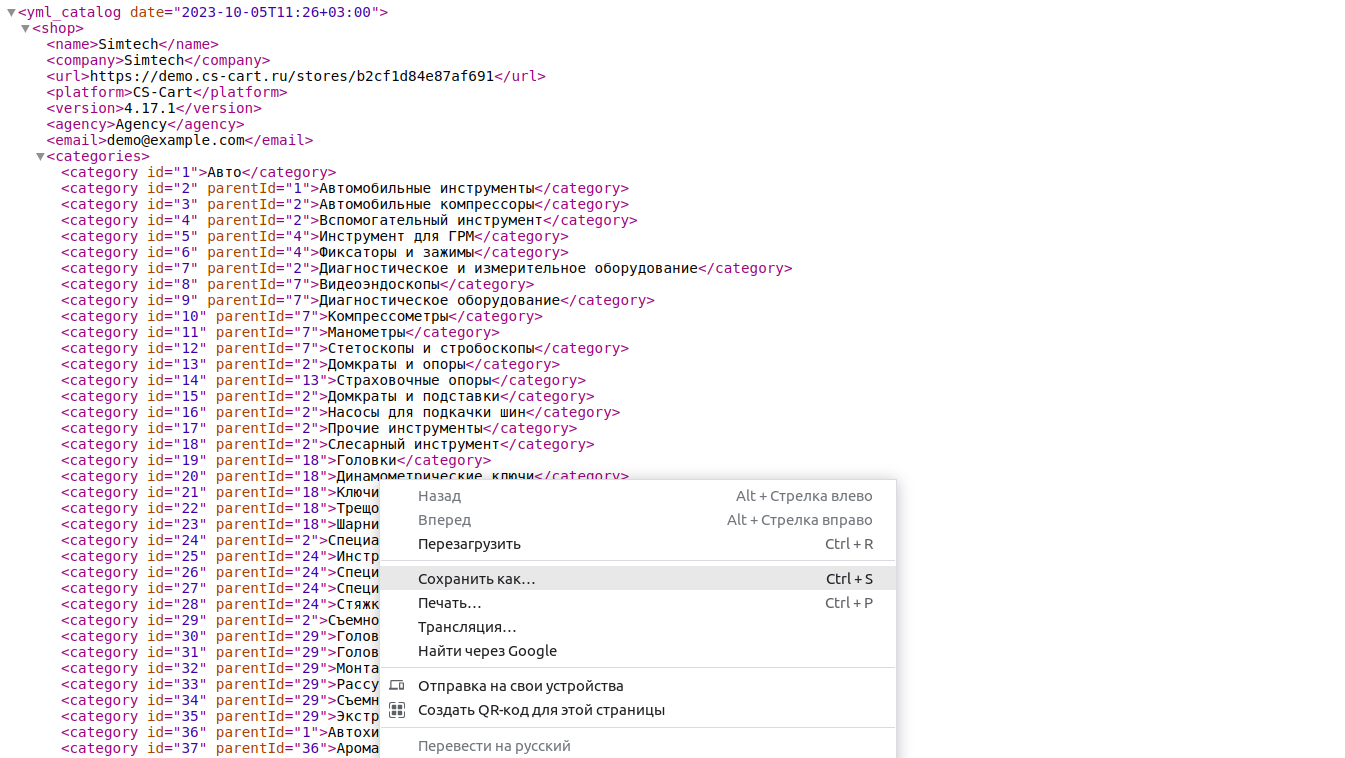Click the "Автомобильные компрессоры" category line
Image resolution: width=1345 pixels, height=758 pixels.
click(x=426, y=204)
